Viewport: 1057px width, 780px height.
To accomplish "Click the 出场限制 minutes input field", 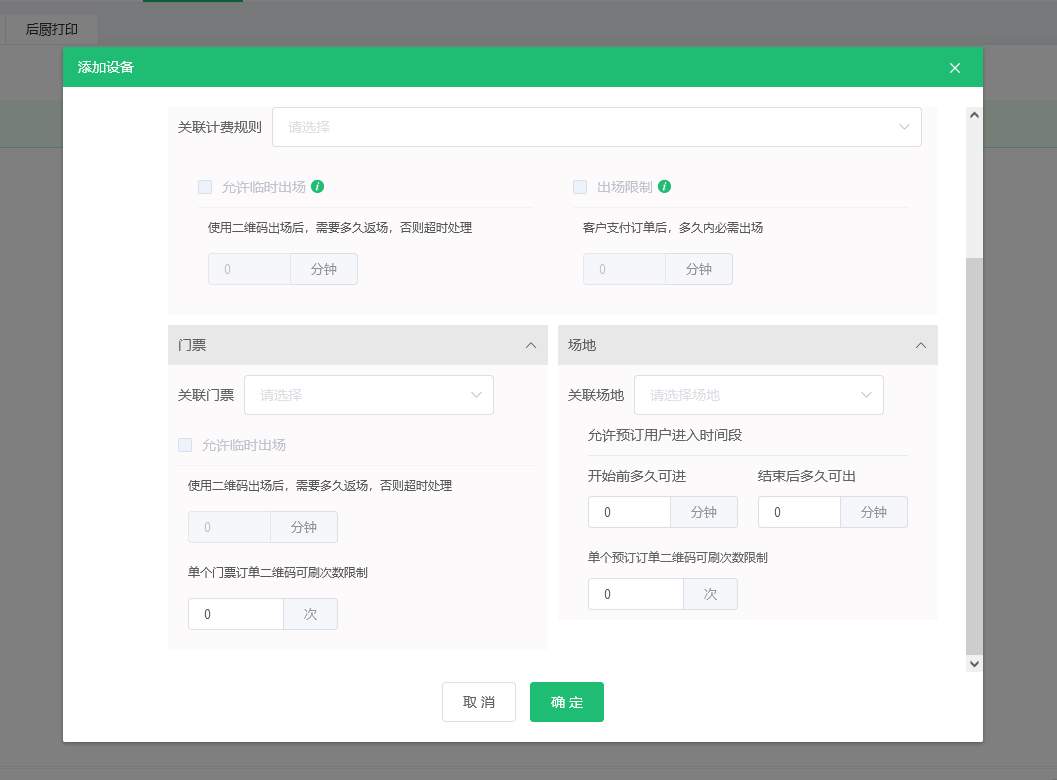I will pos(624,269).
